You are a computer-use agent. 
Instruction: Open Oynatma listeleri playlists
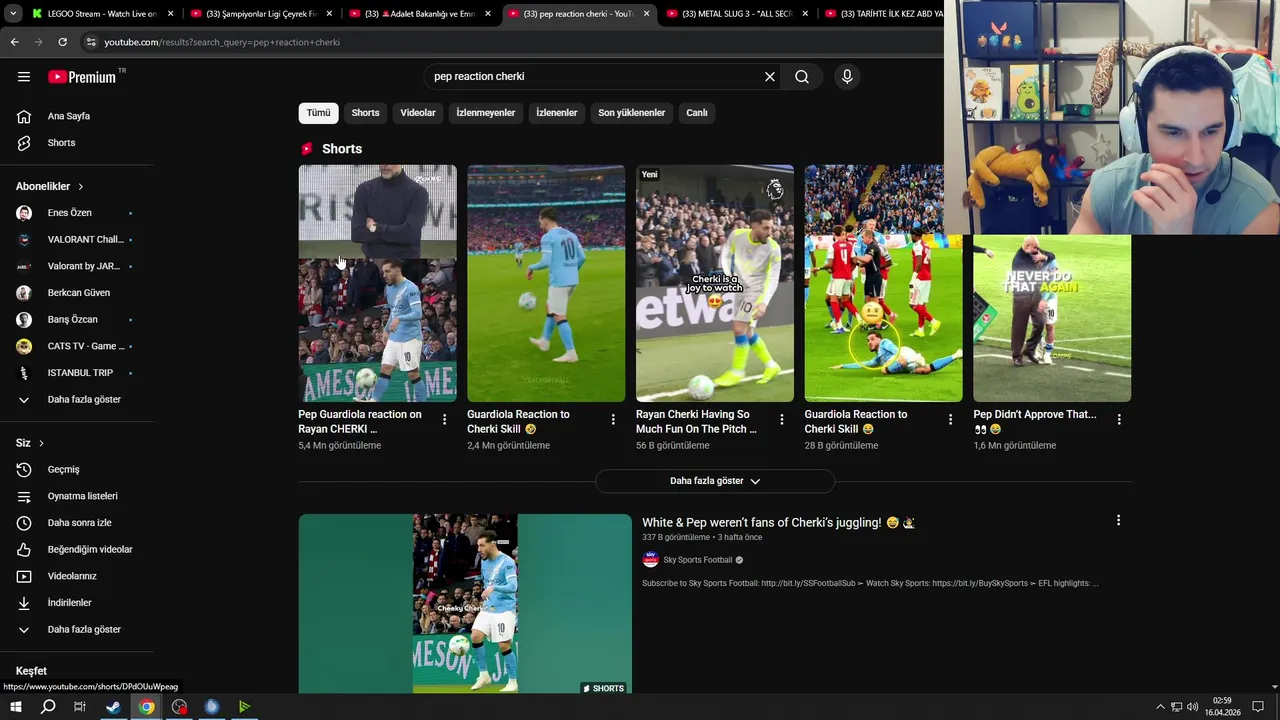point(82,496)
